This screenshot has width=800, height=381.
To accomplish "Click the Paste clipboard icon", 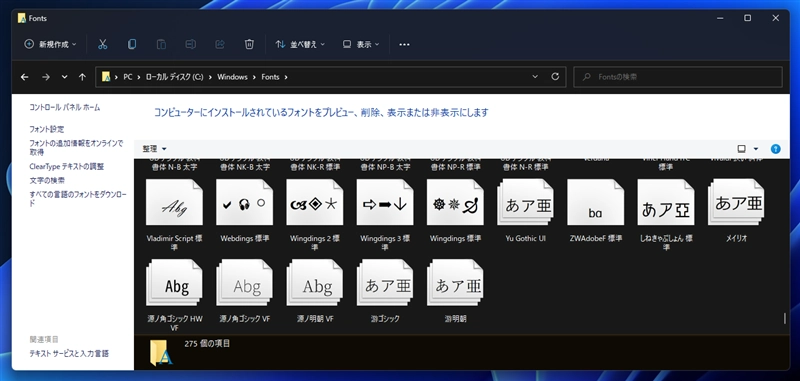I will coord(161,44).
